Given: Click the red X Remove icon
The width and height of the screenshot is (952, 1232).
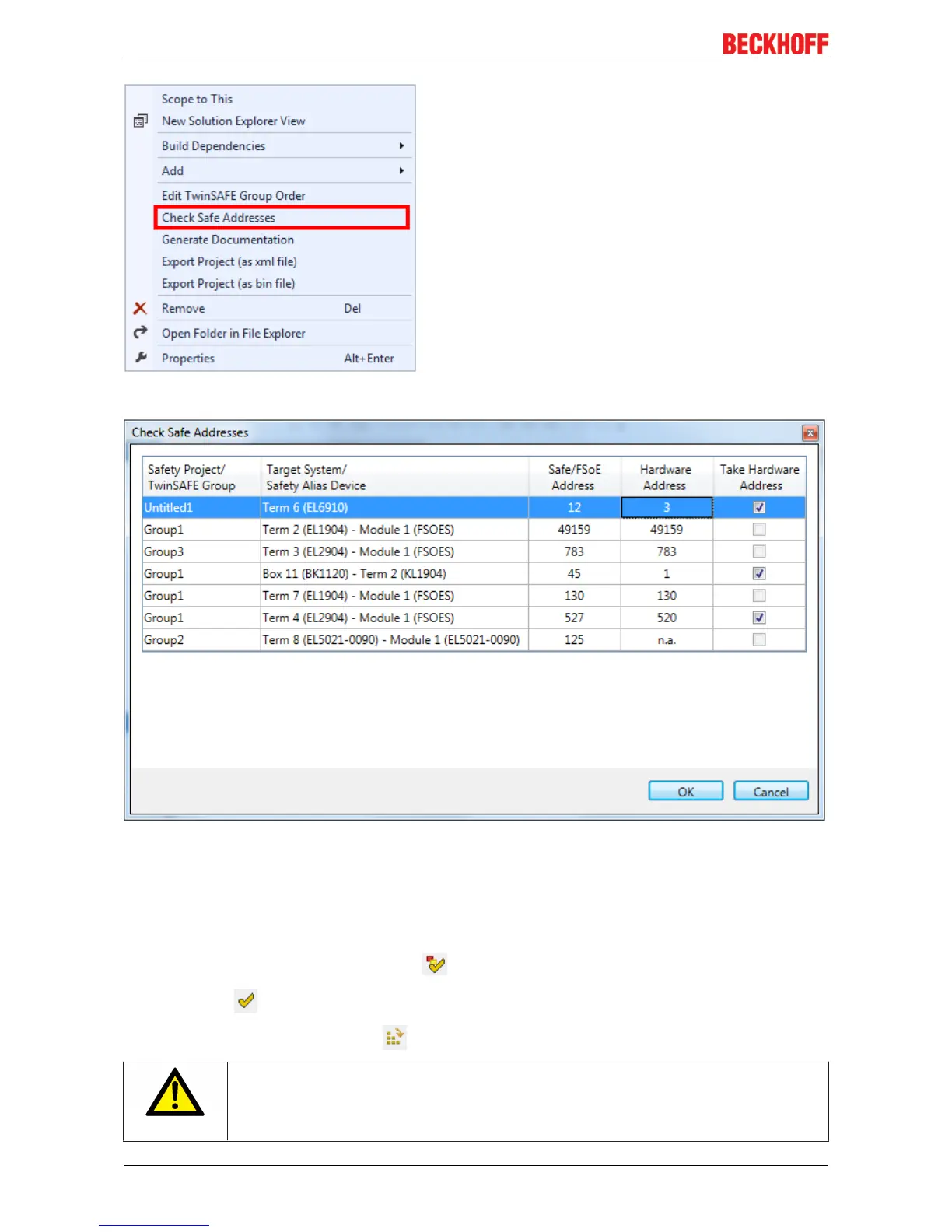Looking at the screenshot, I should (140, 309).
